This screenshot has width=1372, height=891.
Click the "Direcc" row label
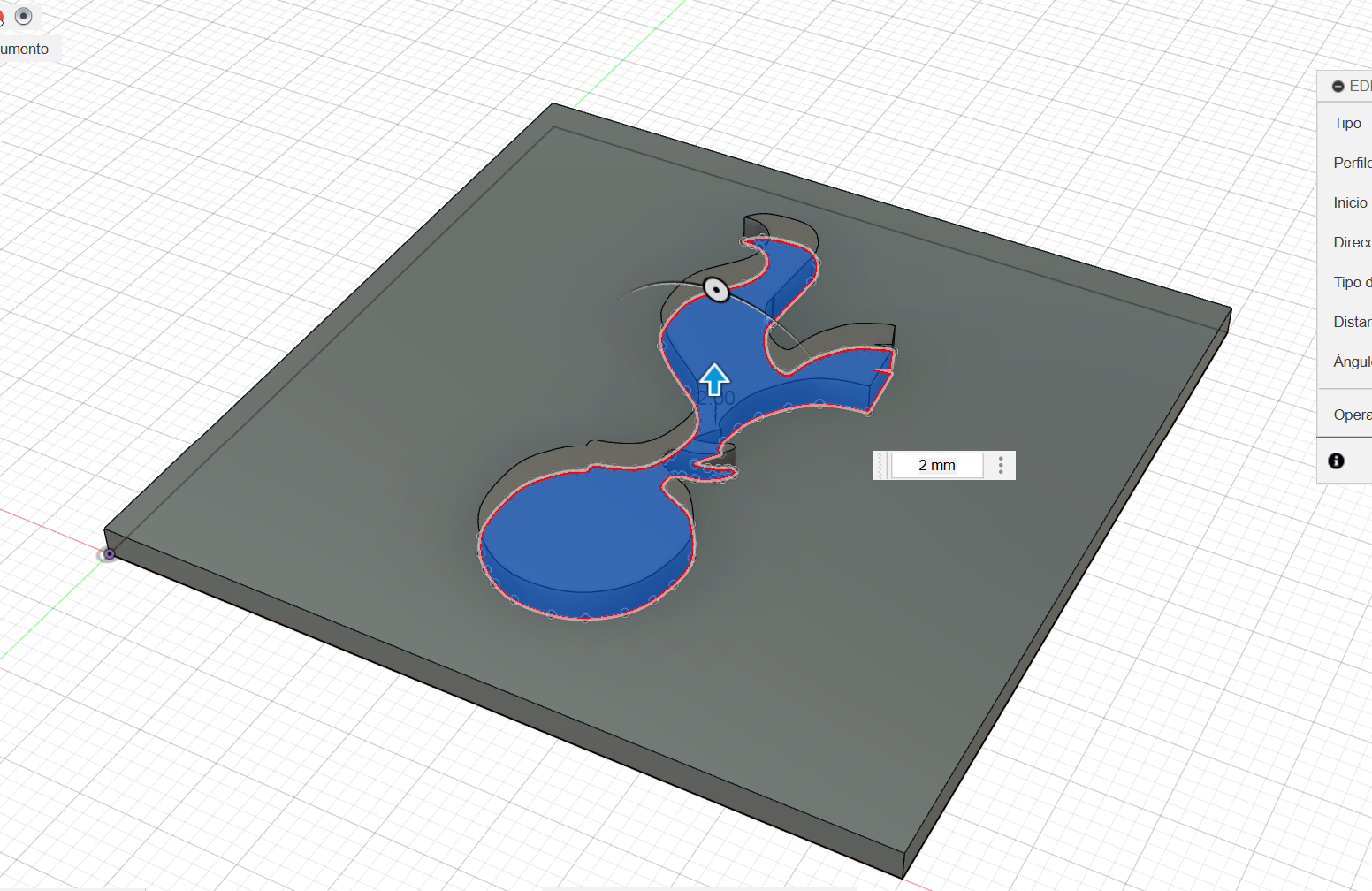[x=1353, y=243]
